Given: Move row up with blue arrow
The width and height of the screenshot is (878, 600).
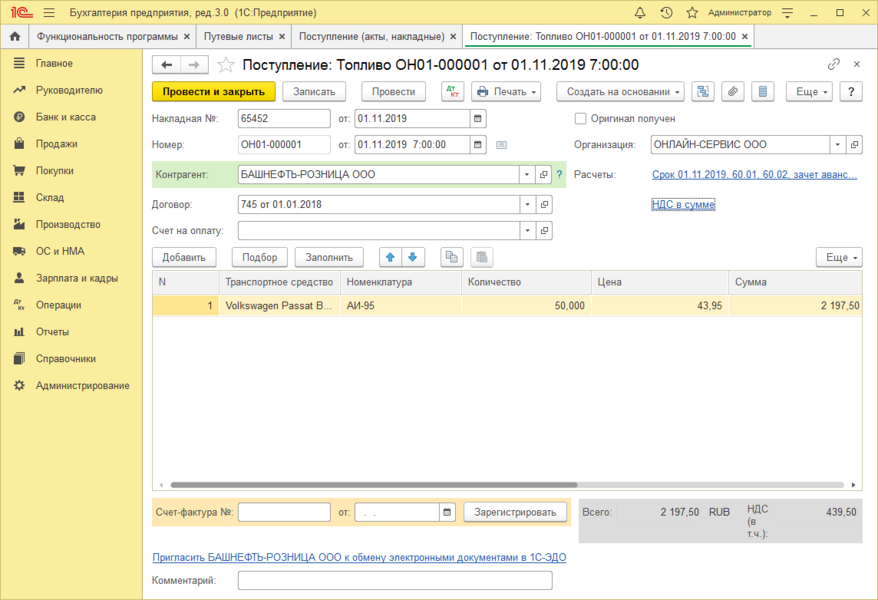Looking at the screenshot, I should click(391, 257).
